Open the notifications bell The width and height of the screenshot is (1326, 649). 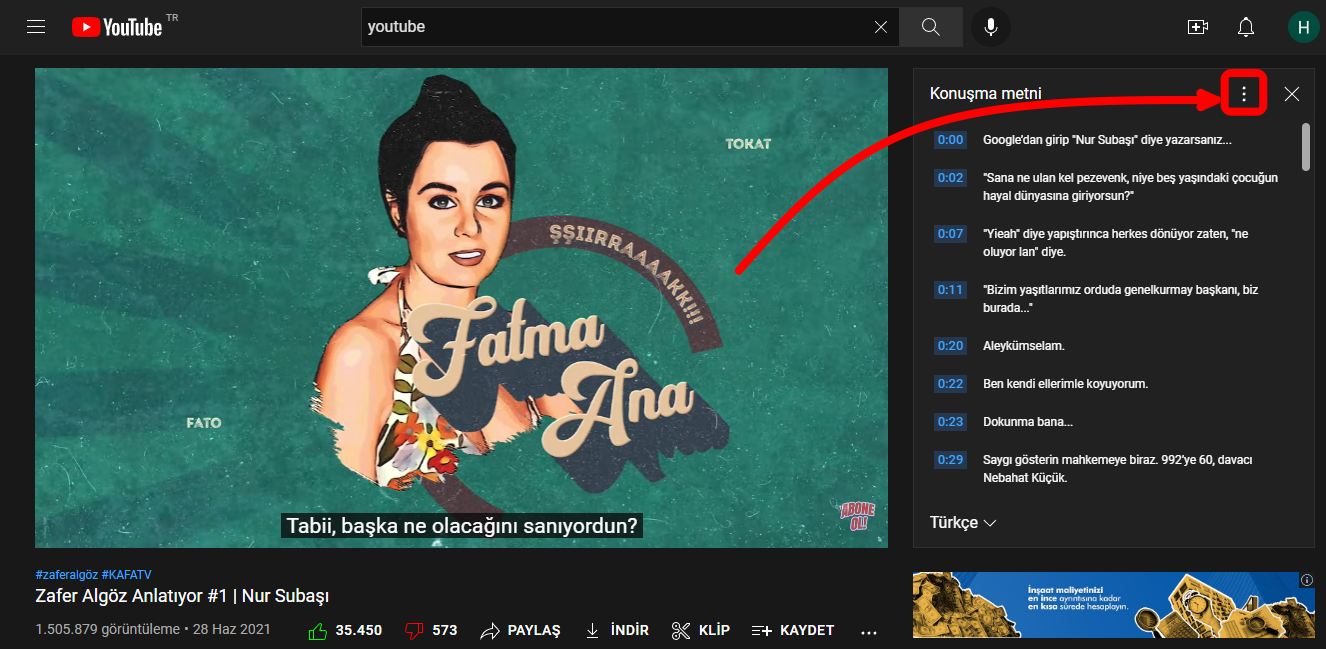[1246, 27]
